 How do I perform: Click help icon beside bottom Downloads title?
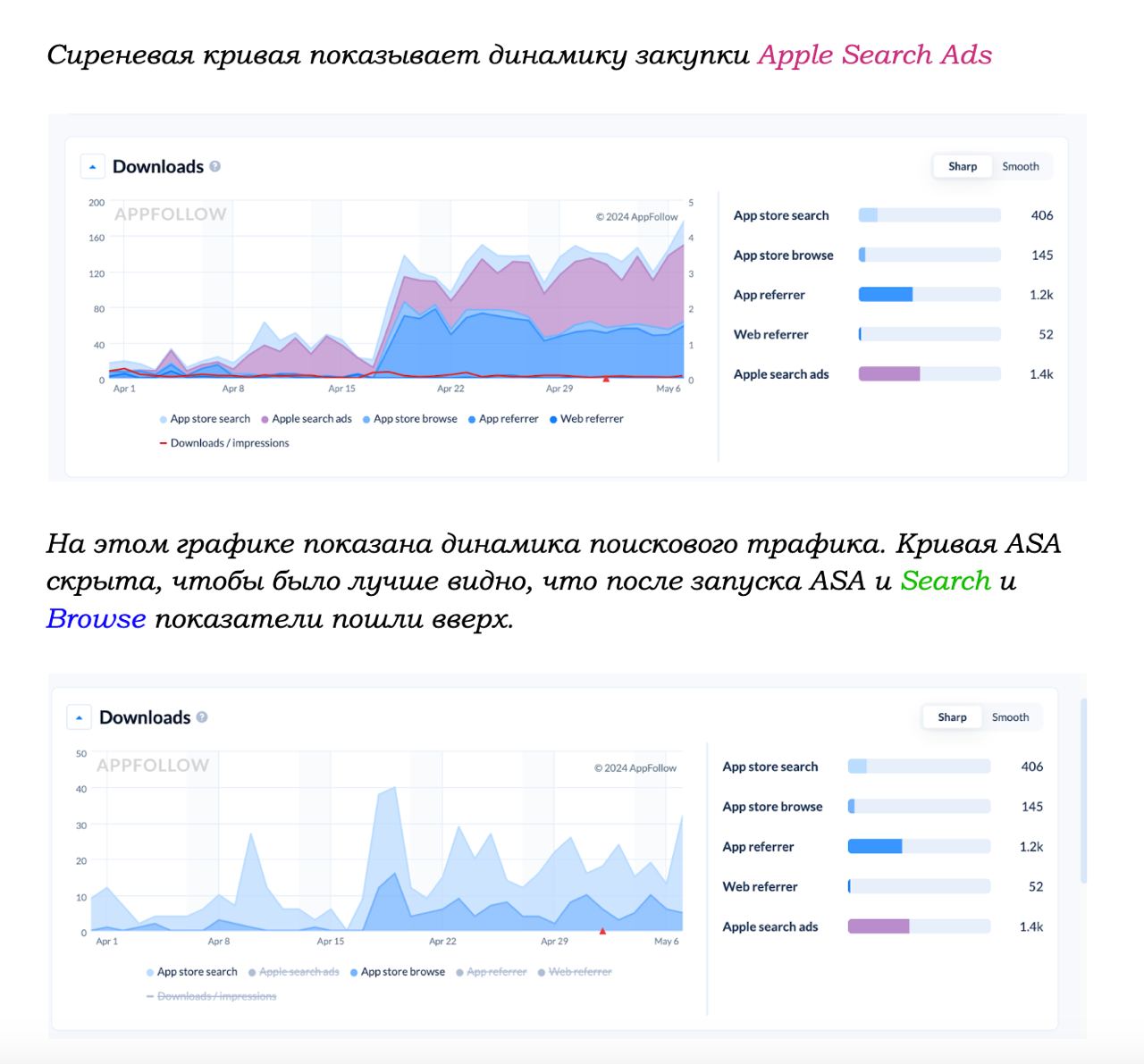202,716
